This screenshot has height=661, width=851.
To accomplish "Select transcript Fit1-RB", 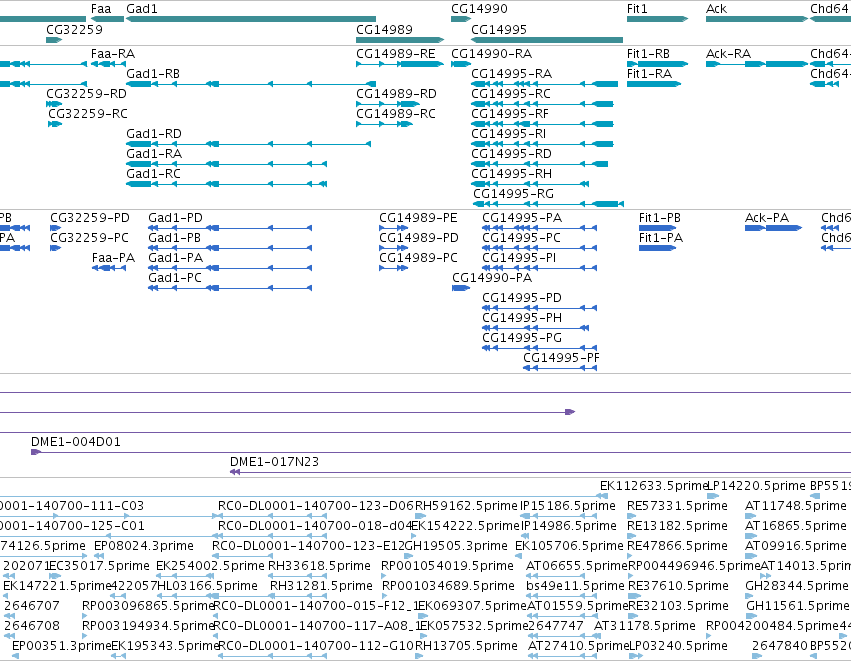I will (657, 64).
